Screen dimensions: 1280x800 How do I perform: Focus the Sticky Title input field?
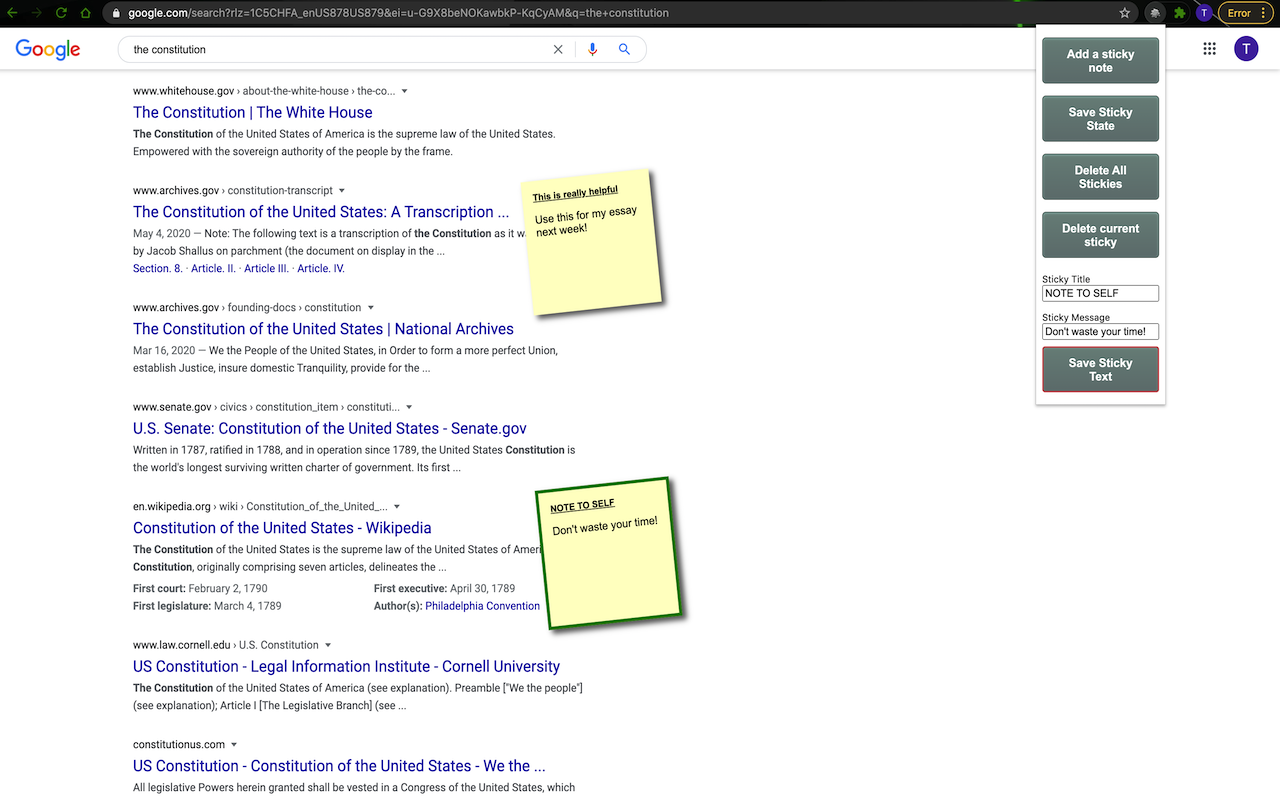point(1100,293)
